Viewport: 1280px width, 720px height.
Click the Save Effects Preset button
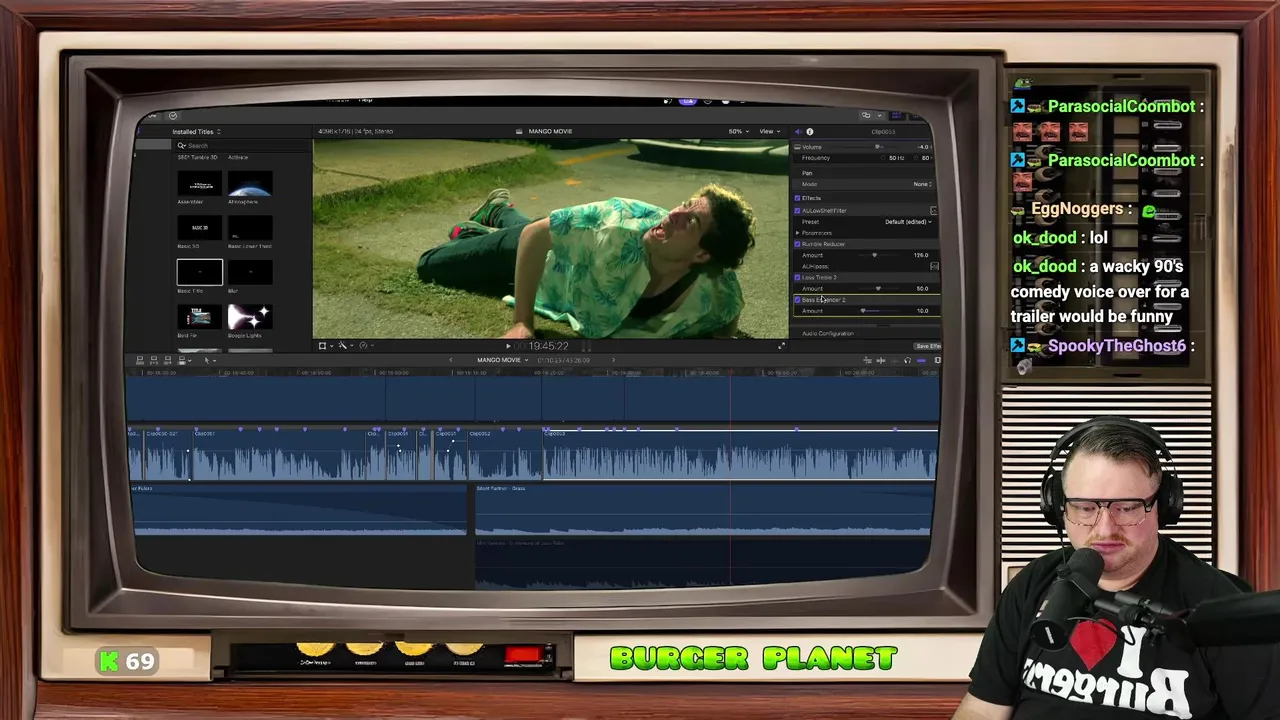[927, 346]
